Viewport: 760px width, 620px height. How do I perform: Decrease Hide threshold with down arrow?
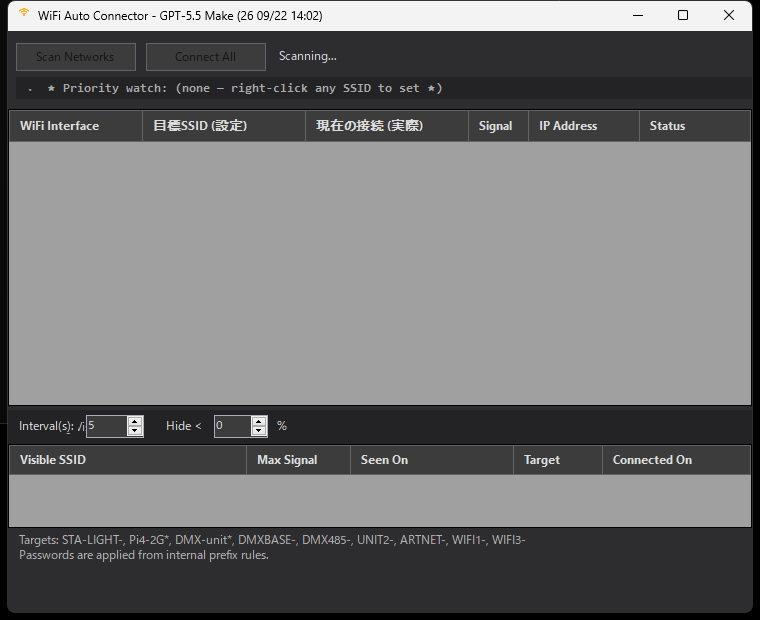[259, 431]
